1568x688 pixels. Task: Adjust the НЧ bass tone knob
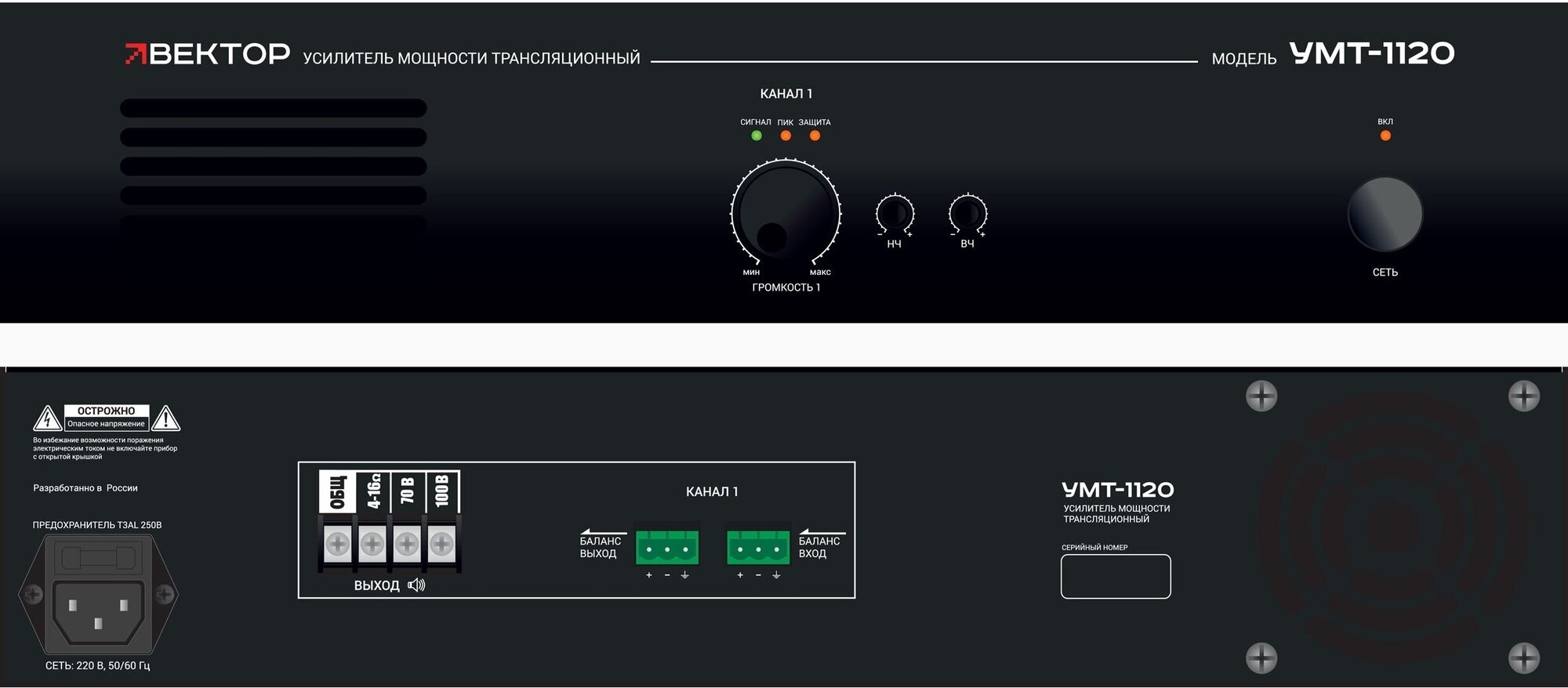tap(895, 213)
